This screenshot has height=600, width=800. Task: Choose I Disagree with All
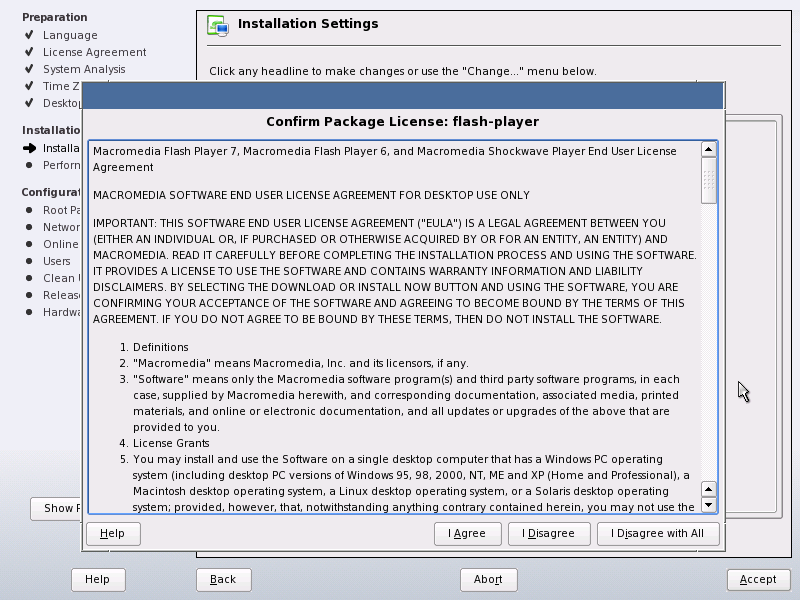click(x=658, y=534)
